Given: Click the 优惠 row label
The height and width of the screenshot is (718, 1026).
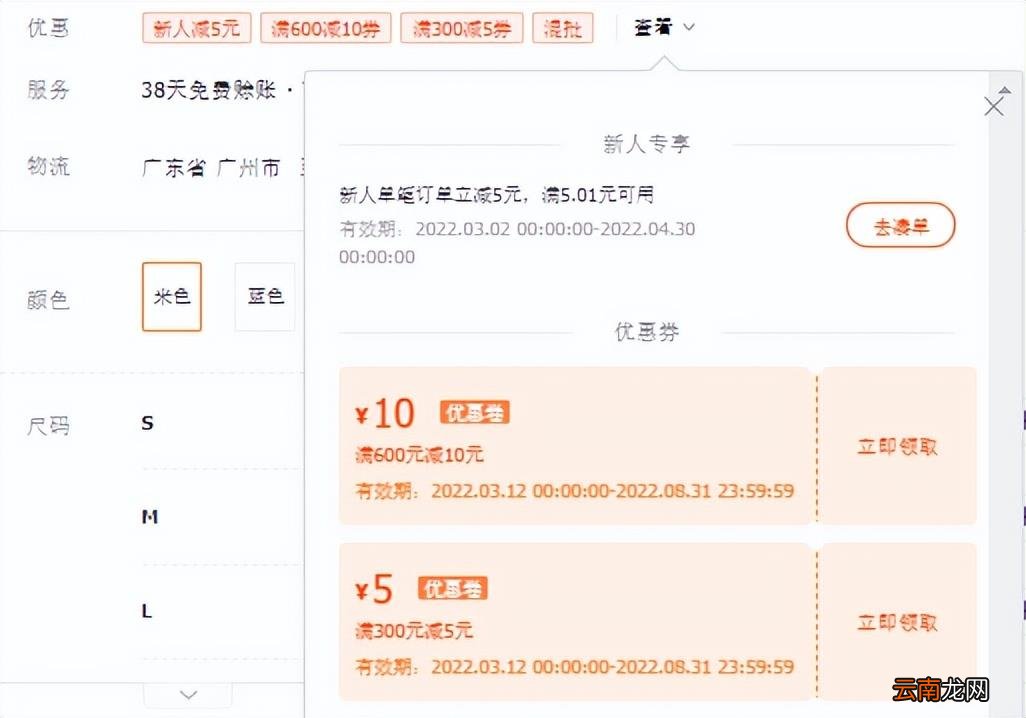Looking at the screenshot, I should [48, 27].
